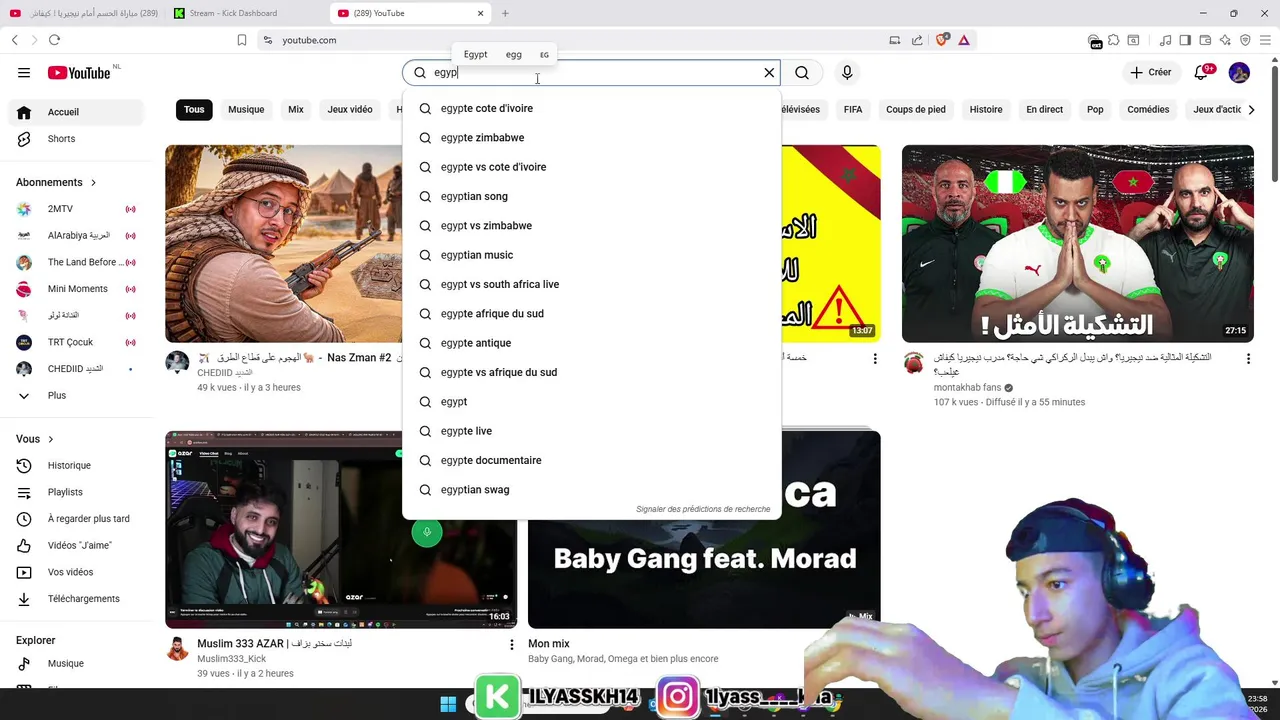The width and height of the screenshot is (1280, 720).
Task: Open the Windows Start button
Action: 448,703
